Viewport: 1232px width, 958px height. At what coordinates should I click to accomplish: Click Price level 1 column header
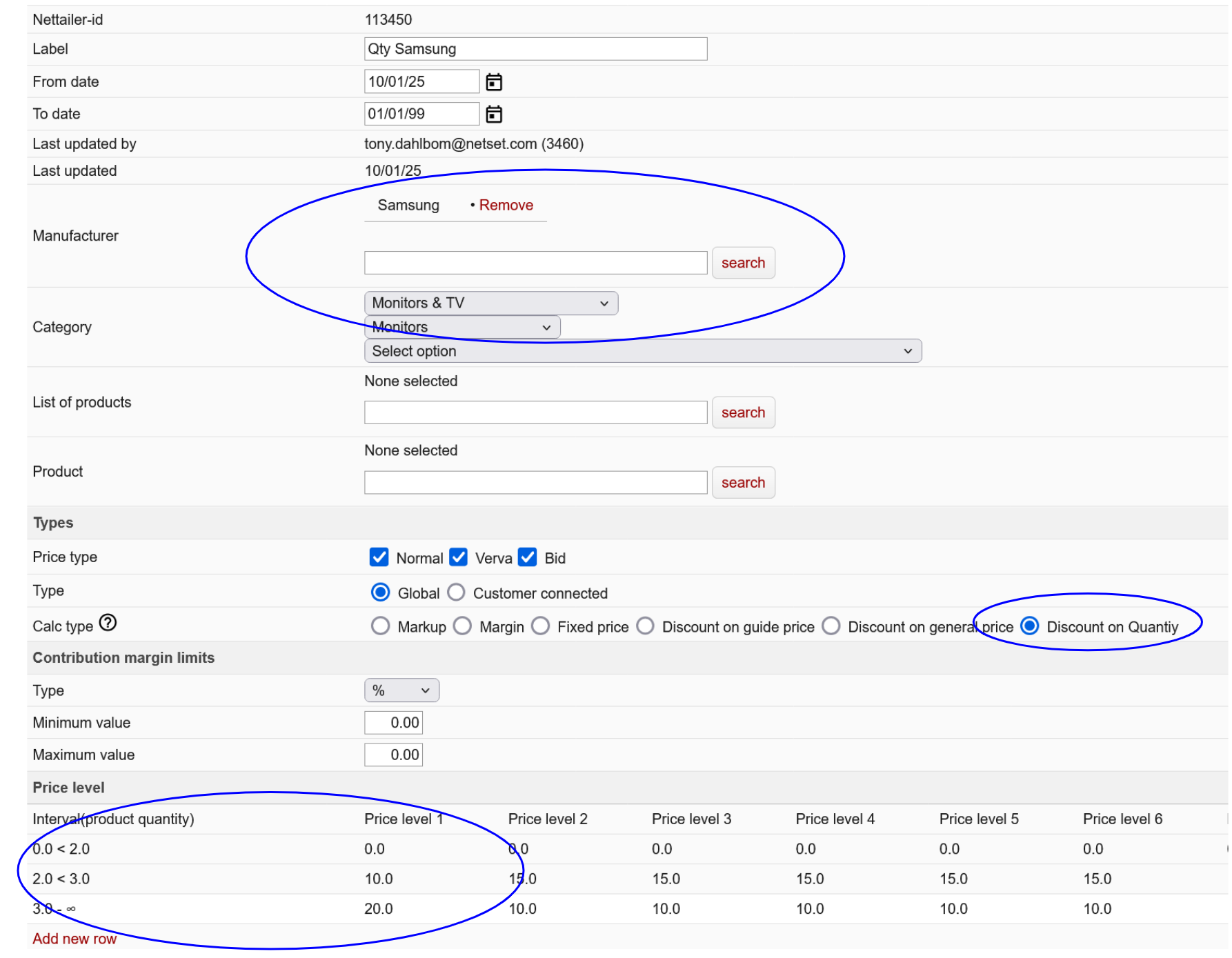[403, 819]
